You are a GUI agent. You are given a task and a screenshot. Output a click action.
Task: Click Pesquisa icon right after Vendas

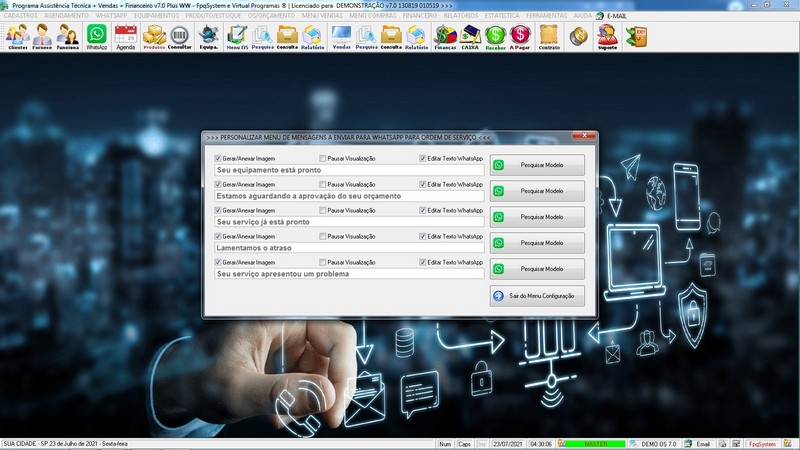[x=366, y=37]
